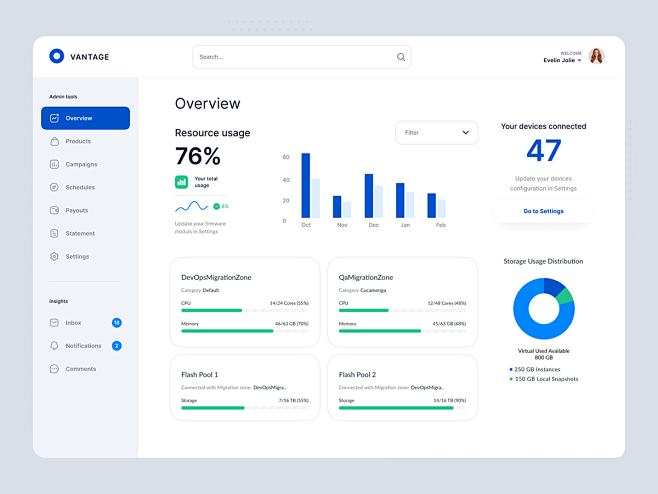This screenshot has height=494, width=658.
Task: Click the user profile avatar photo
Action: 596,56
